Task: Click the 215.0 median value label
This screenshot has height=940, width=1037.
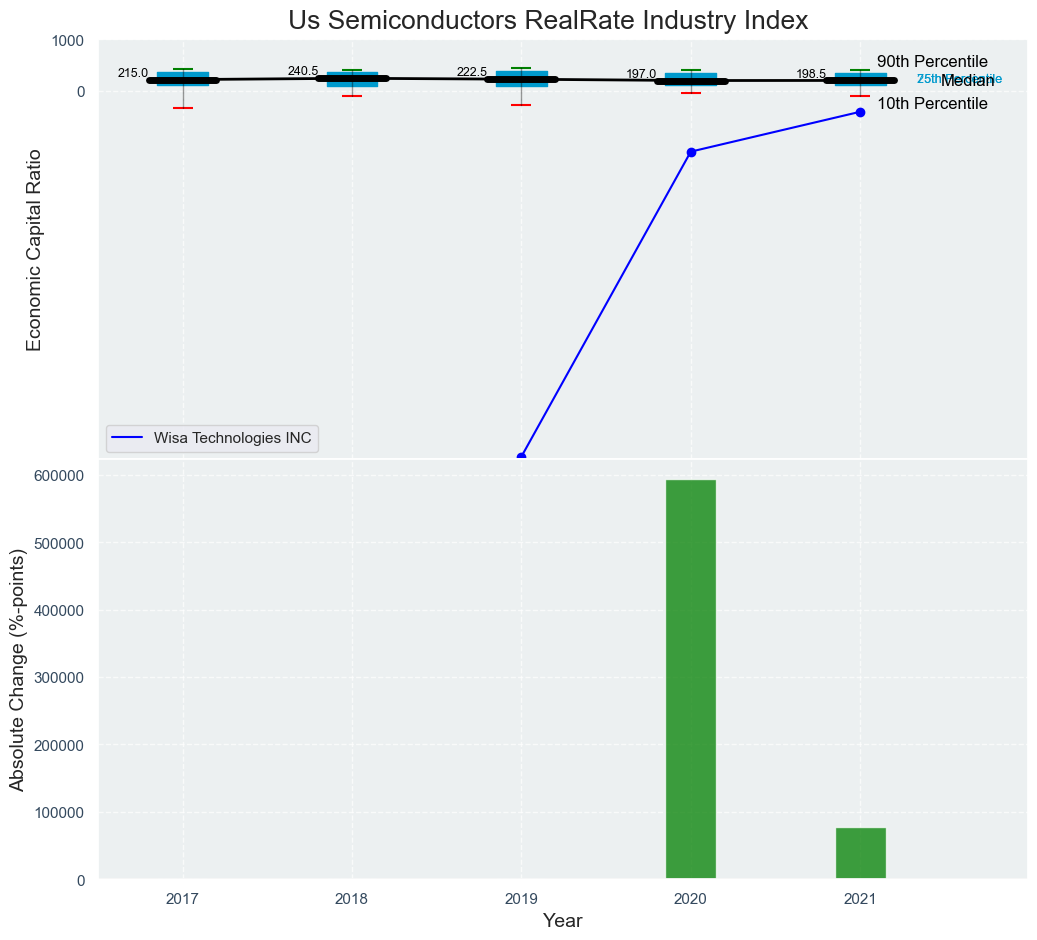Action: tap(132, 73)
